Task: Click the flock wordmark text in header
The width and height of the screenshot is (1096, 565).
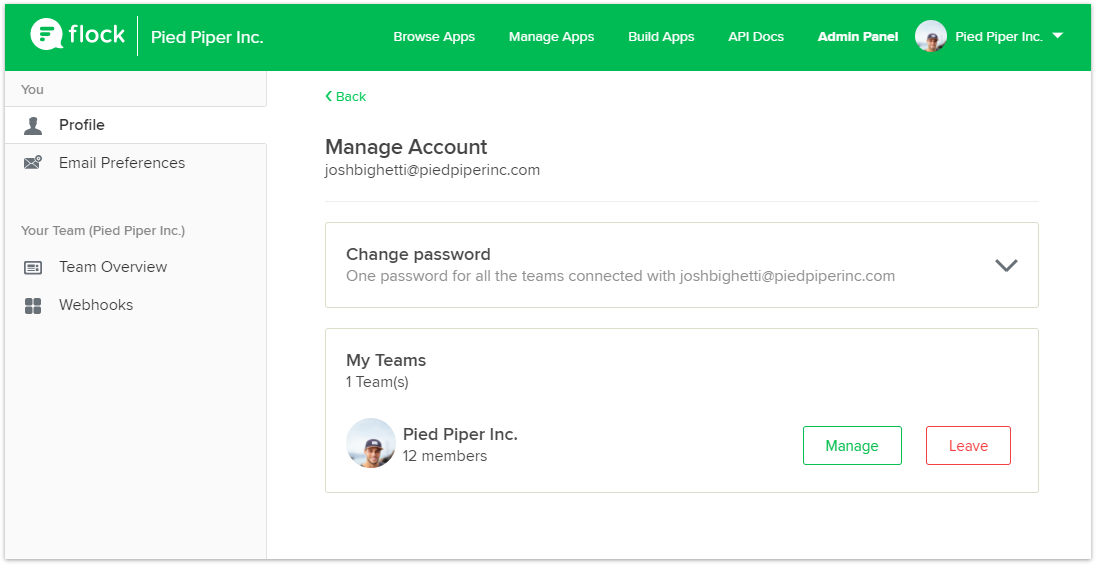Action: [x=96, y=34]
